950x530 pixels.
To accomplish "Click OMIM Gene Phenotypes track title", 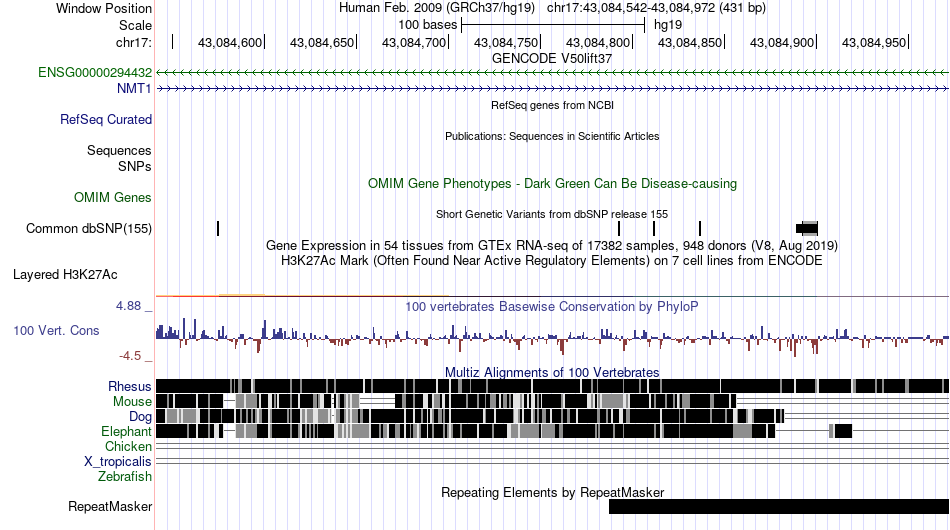I will (x=552, y=184).
